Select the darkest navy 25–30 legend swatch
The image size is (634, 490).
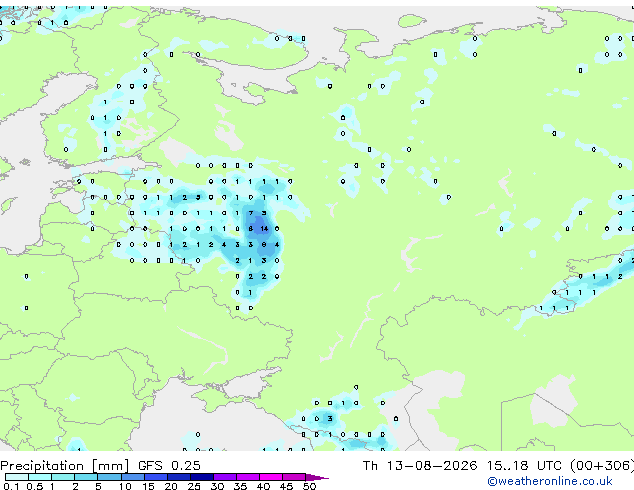[202, 477]
